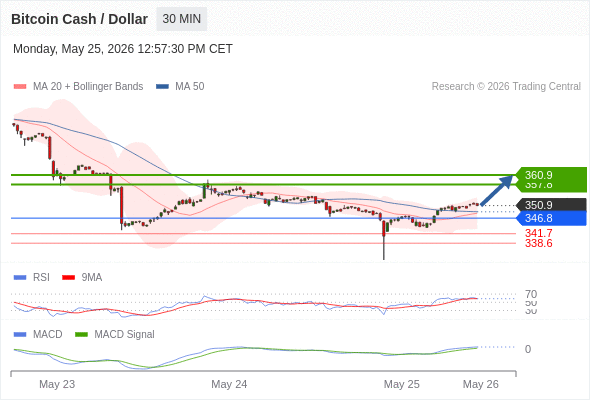This screenshot has height=400, width=590.
Task: Select the MA 50 legend label
Action: pos(190,87)
